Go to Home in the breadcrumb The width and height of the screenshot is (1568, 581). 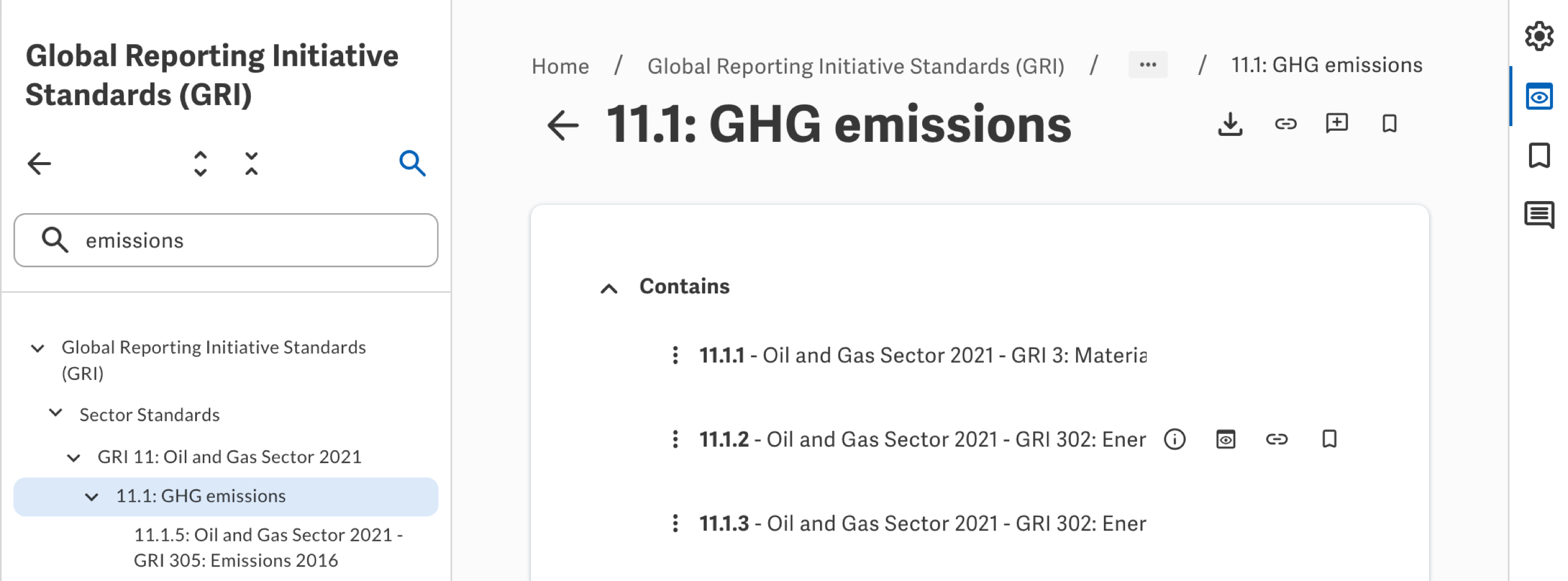[x=560, y=66]
